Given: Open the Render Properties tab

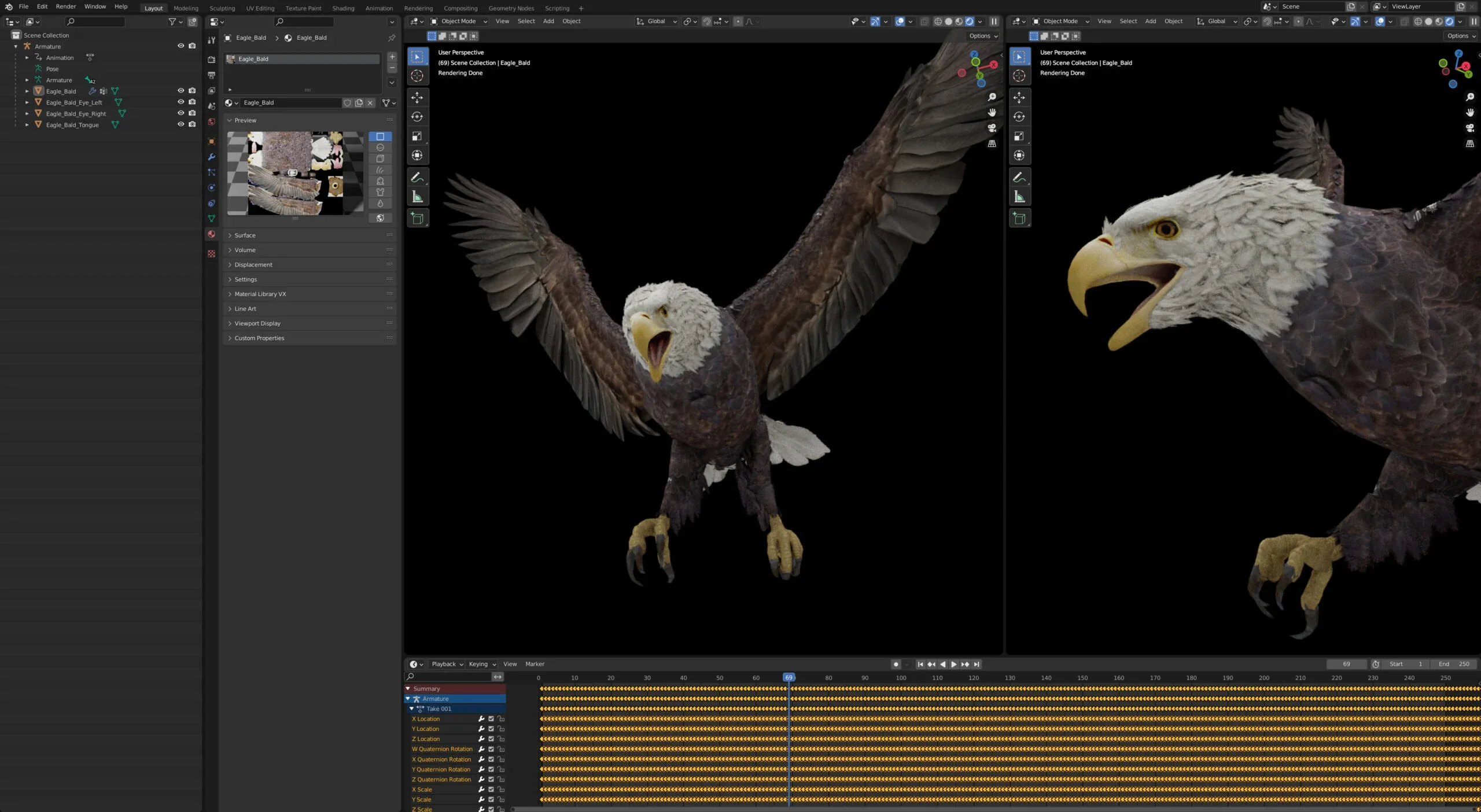Looking at the screenshot, I should [x=212, y=60].
